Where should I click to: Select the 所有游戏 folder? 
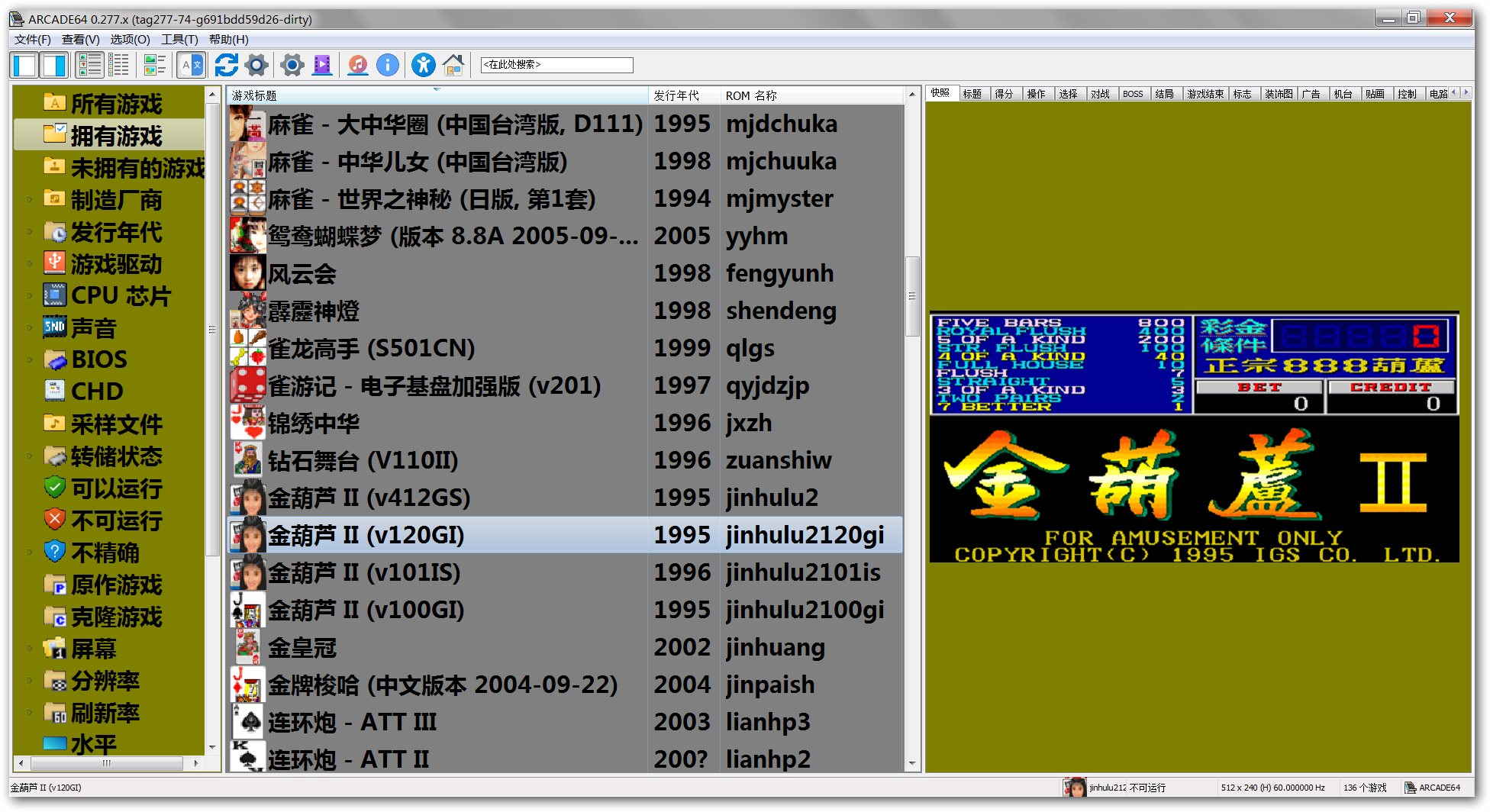(x=116, y=104)
